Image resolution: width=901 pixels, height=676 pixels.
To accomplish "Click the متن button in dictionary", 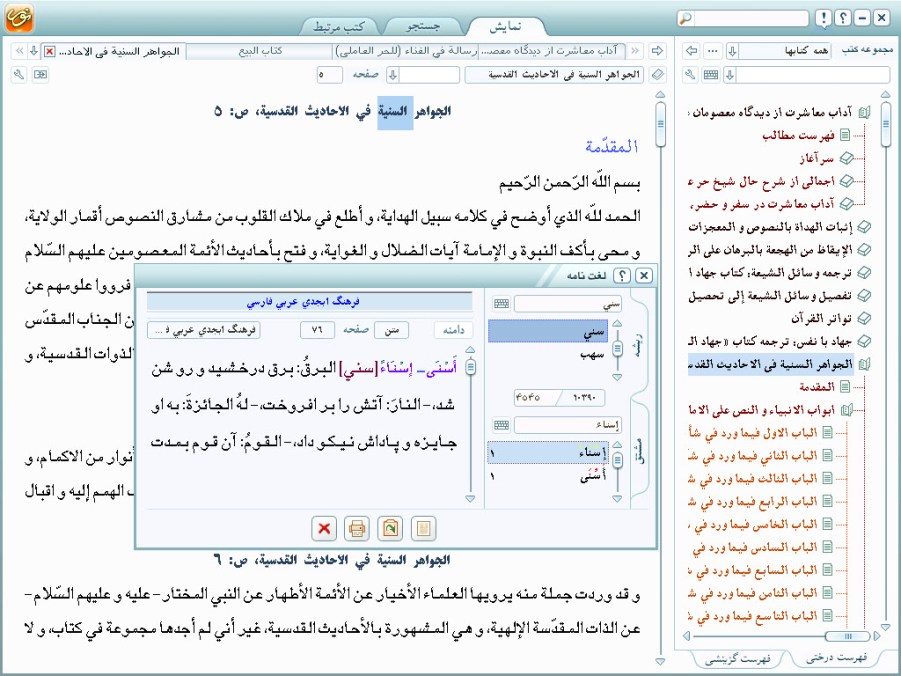I will pyautogui.click(x=391, y=330).
